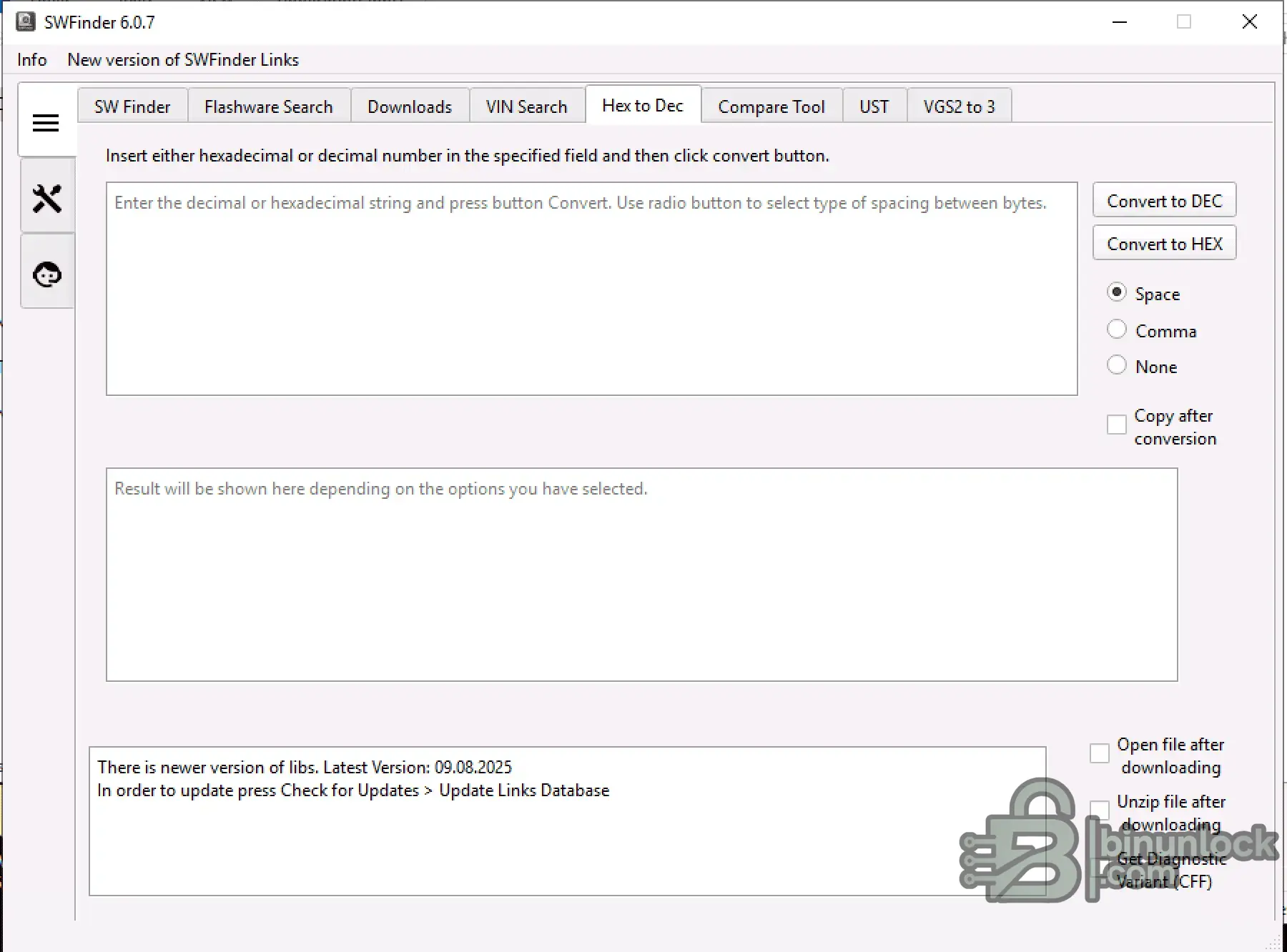Click the conversion result output box

(642, 575)
